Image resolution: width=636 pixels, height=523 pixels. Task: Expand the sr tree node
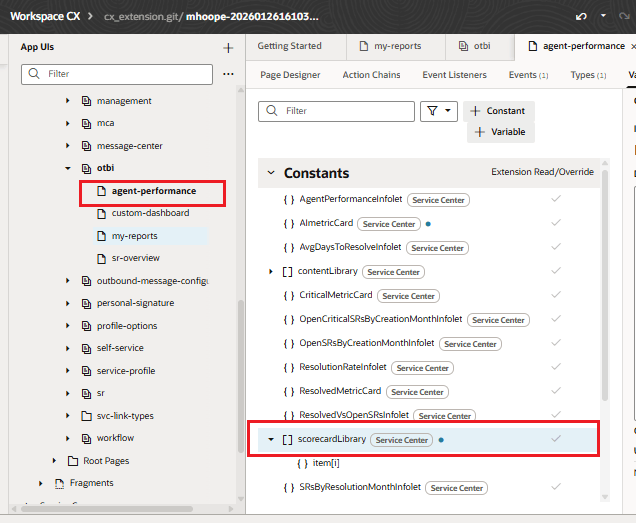(x=68, y=393)
